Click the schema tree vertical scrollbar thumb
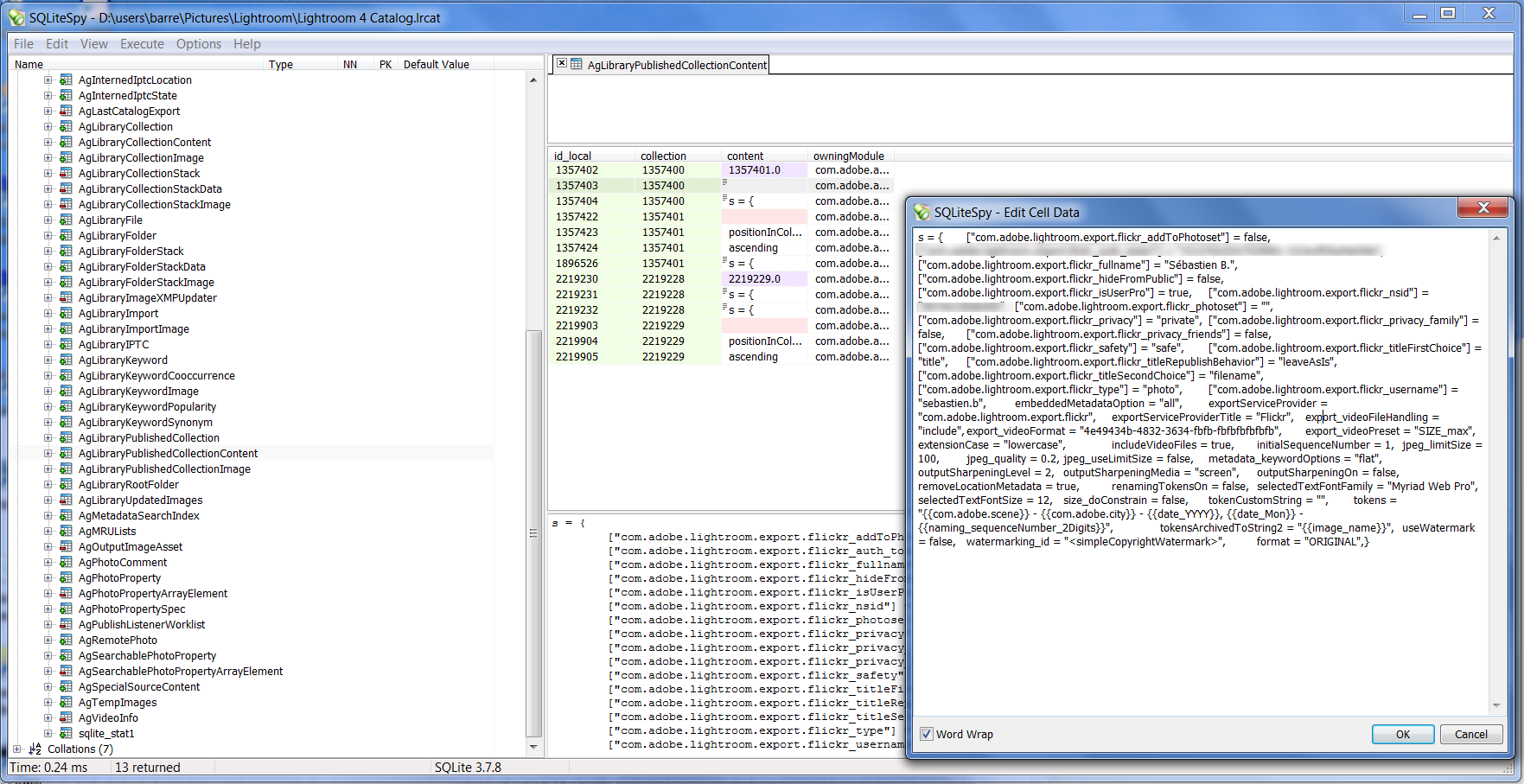The width and height of the screenshot is (1524, 784). point(533,533)
